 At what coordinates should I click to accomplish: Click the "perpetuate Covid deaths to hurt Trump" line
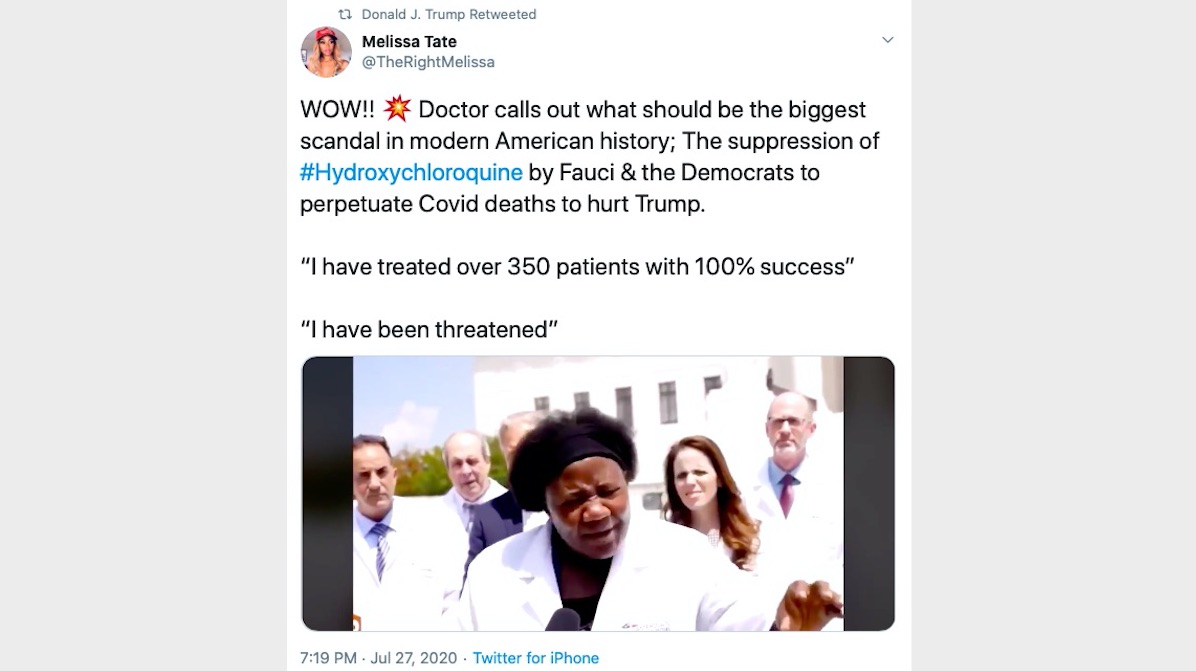coord(503,204)
